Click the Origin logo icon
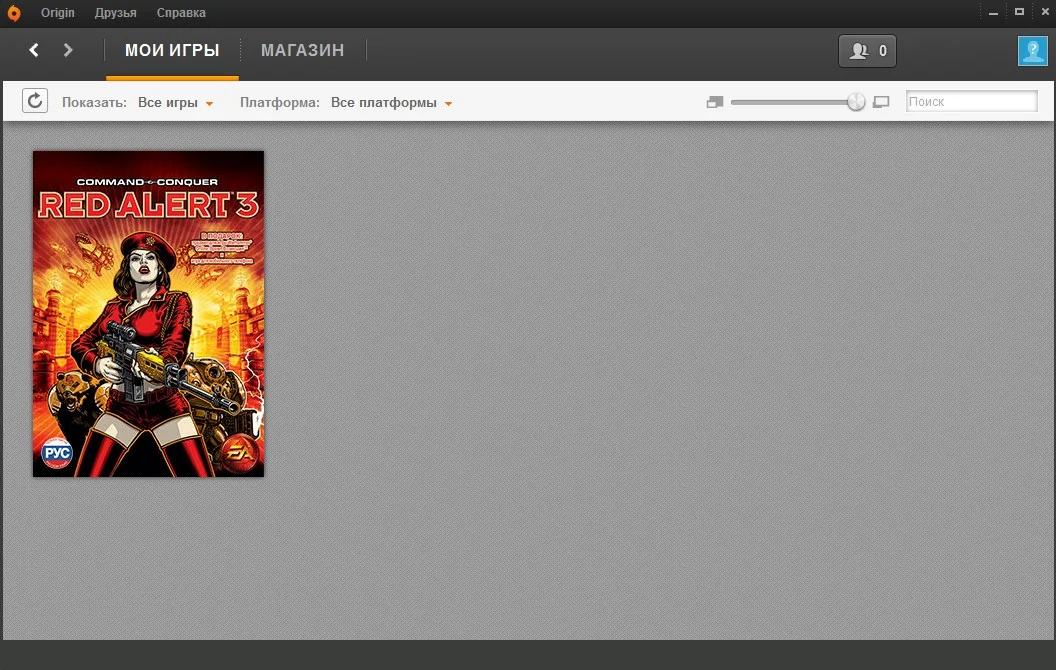Viewport: 1056px width, 670px height. (13, 13)
